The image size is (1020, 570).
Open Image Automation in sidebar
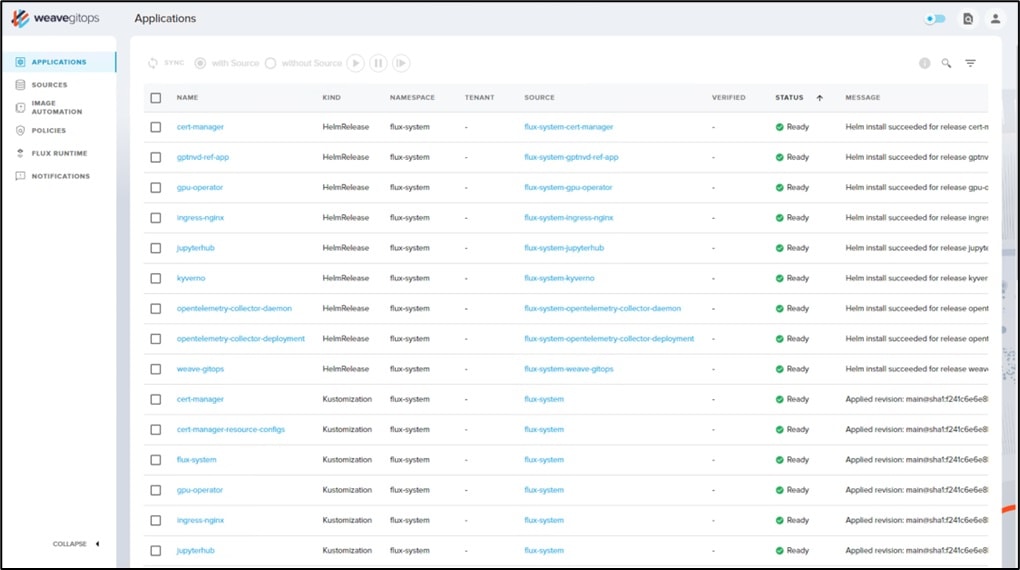(x=57, y=107)
